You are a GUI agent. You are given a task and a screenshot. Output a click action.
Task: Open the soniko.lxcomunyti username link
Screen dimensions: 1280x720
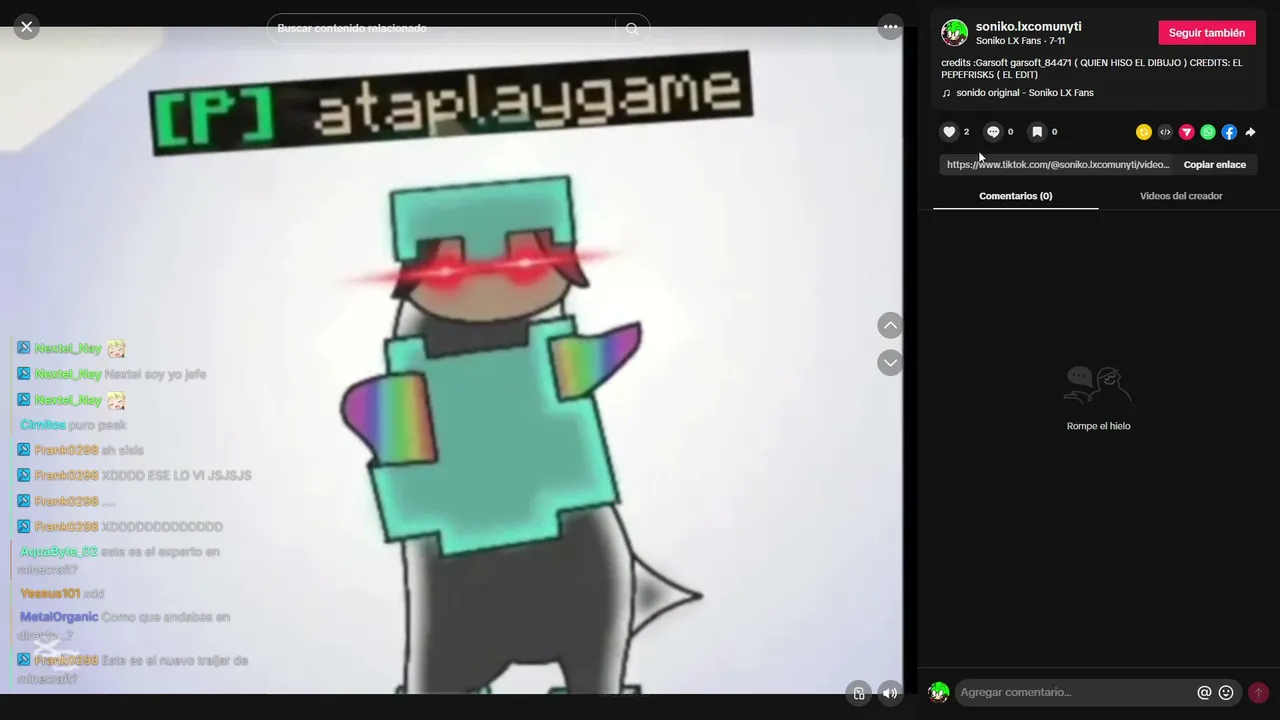[x=1029, y=27]
